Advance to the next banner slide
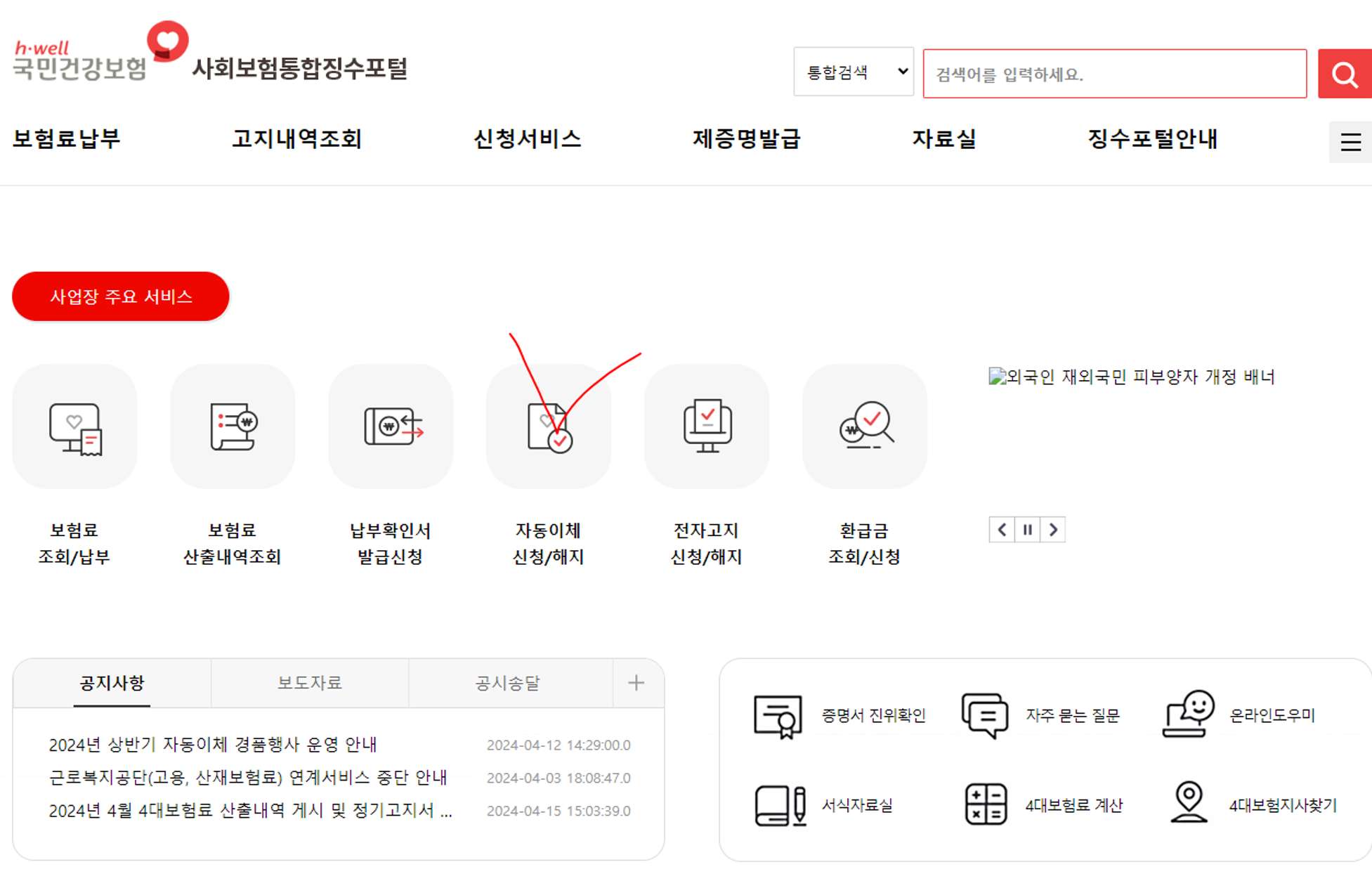1372x874 pixels. coord(1052,530)
